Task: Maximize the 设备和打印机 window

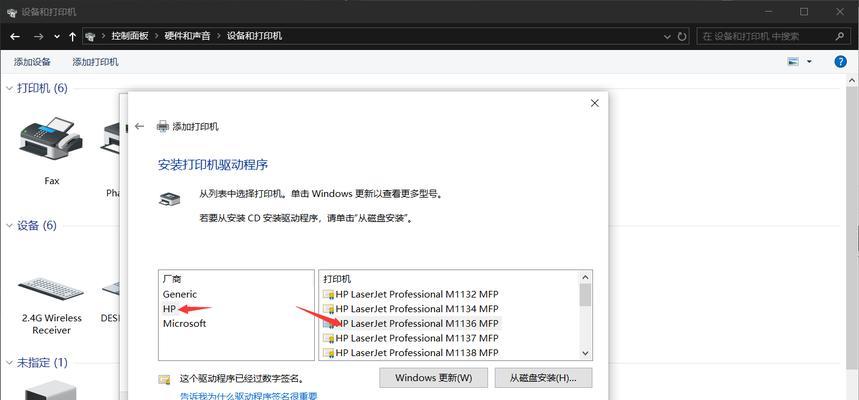Action: point(804,12)
